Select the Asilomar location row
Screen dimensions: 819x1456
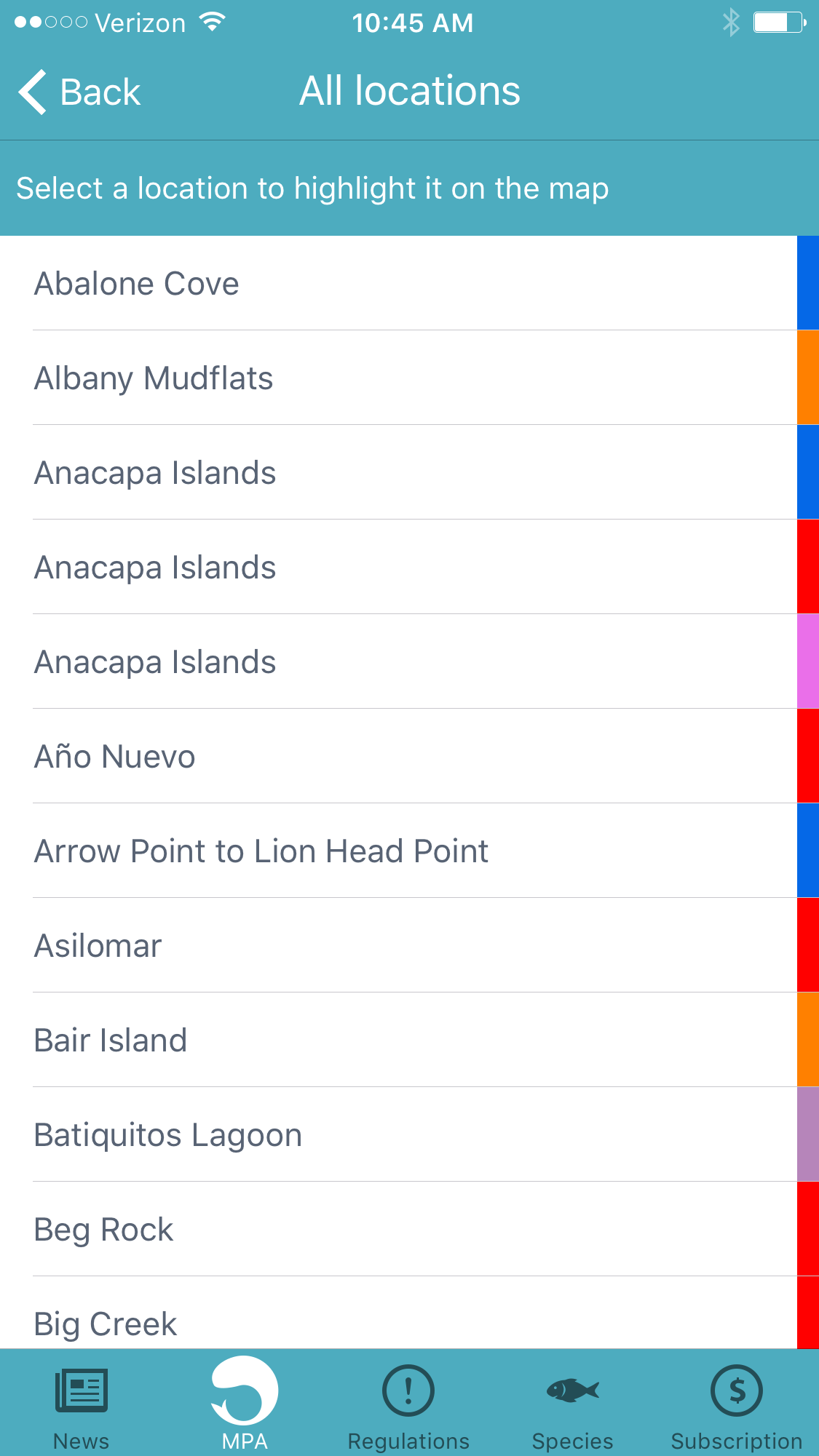coord(98,946)
